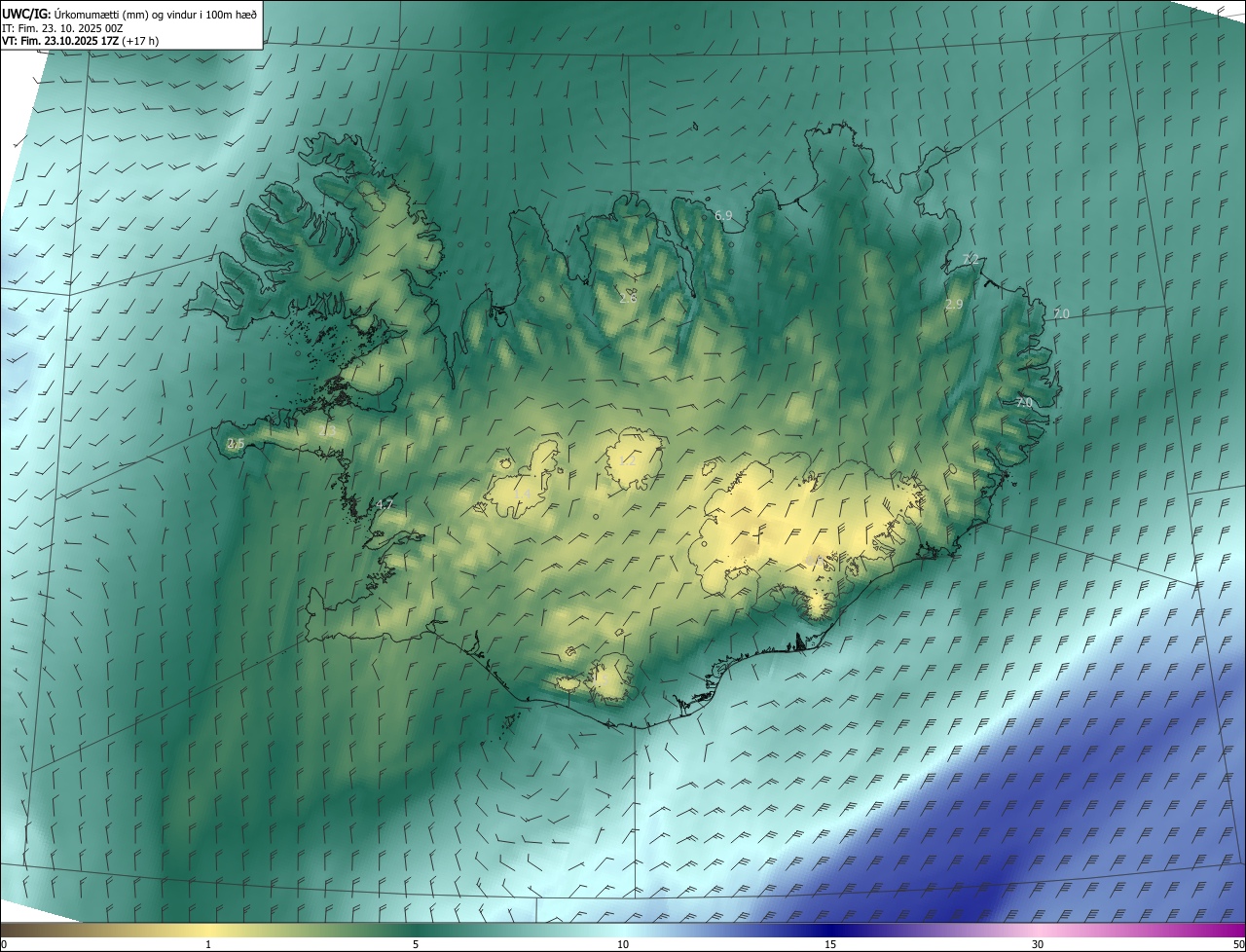
Task: Click the 1.2 value inside the glacier outline
Action: point(628,460)
